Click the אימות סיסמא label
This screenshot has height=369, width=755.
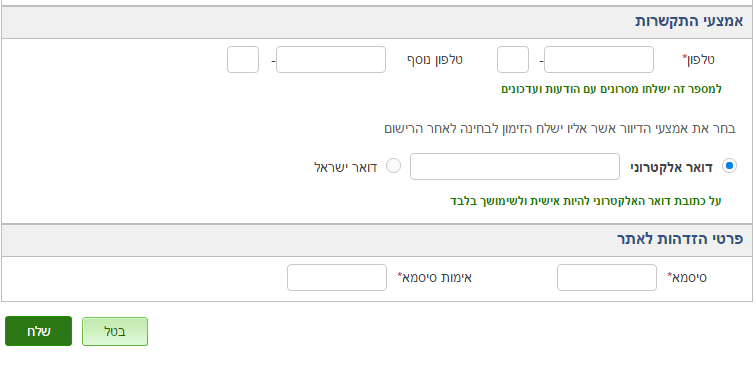coord(434,277)
